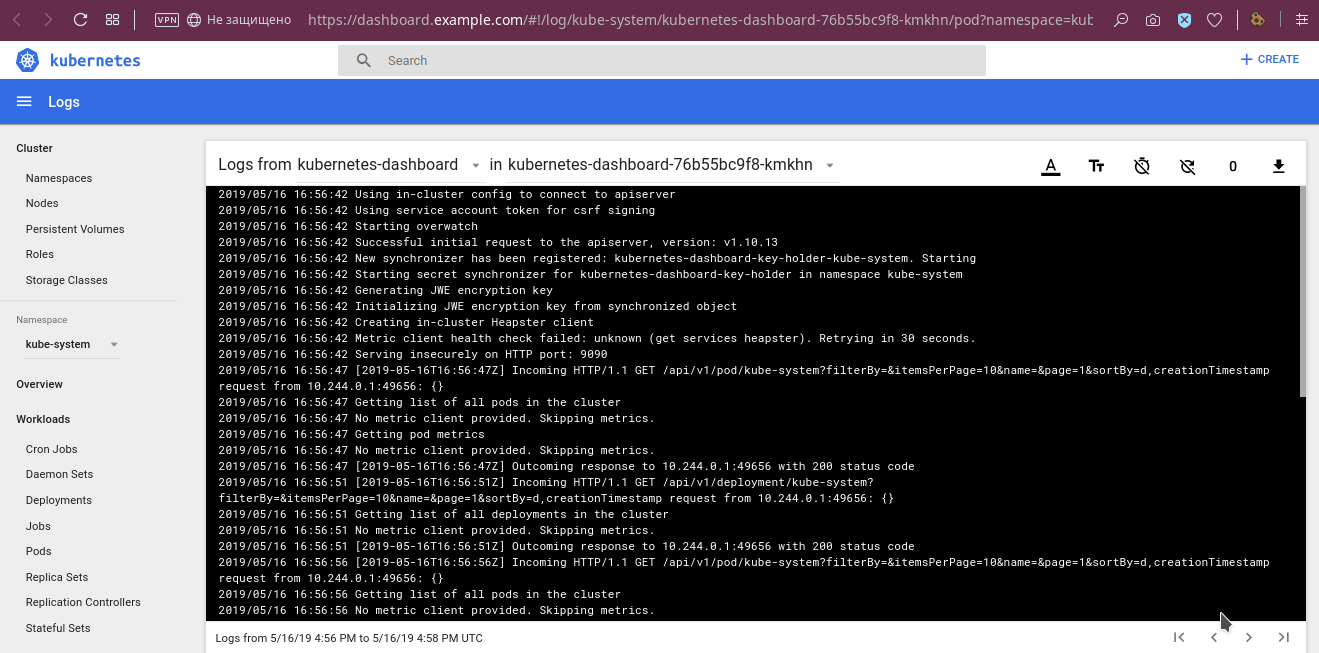Open Jobs in sidebar
Image resolution: width=1319 pixels, height=653 pixels.
[38, 526]
